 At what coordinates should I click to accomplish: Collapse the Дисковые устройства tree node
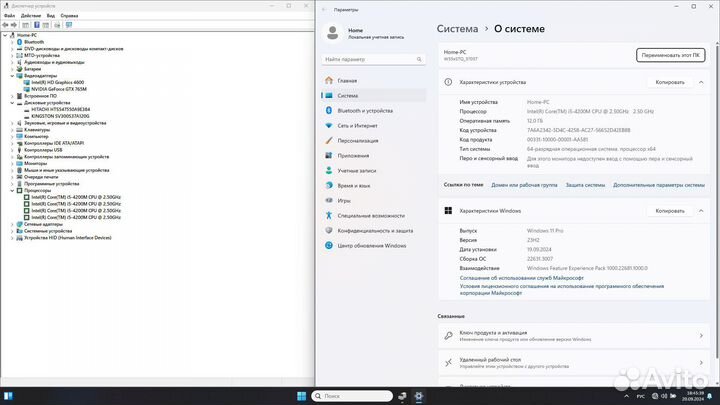coord(12,103)
